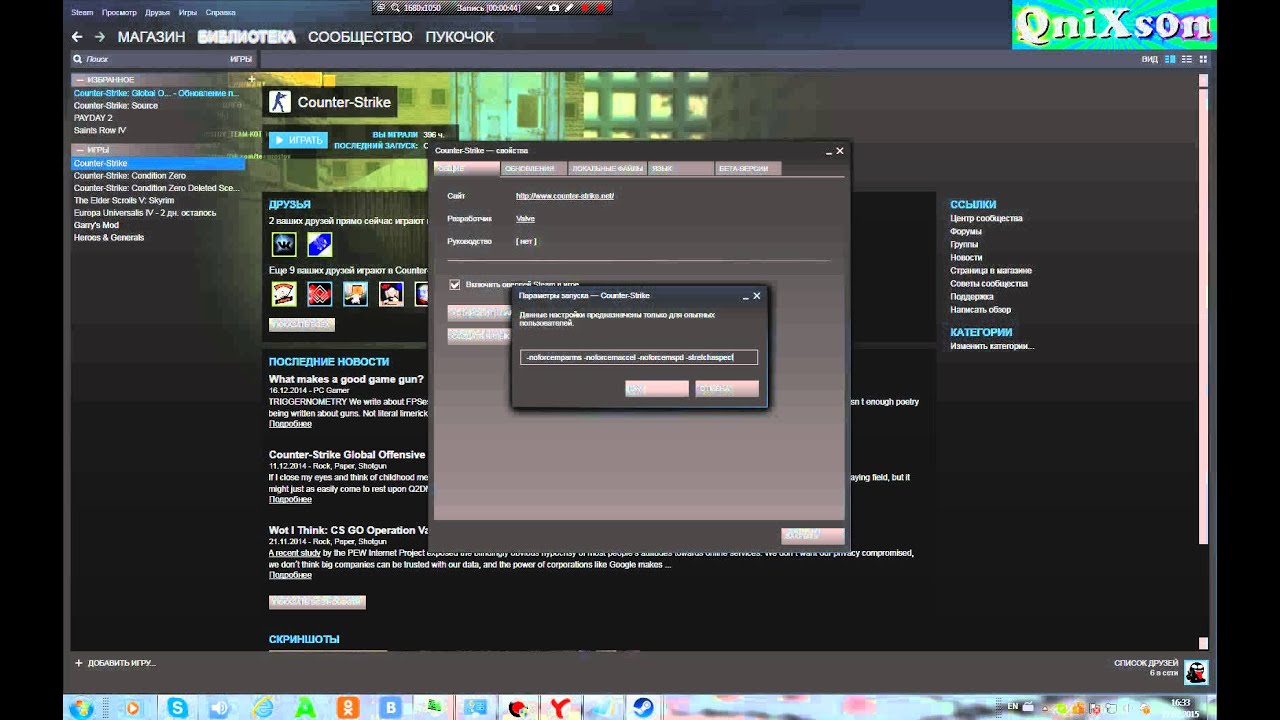Click the Написать обзор link
The image size is (1280, 720).
[x=980, y=309]
